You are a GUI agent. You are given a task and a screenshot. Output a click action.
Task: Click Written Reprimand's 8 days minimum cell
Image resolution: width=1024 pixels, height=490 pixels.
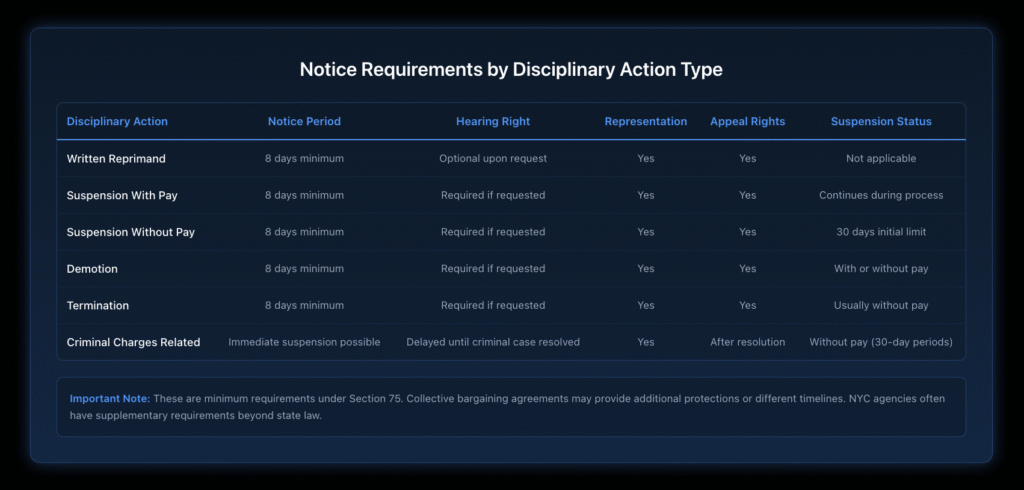point(304,159)
